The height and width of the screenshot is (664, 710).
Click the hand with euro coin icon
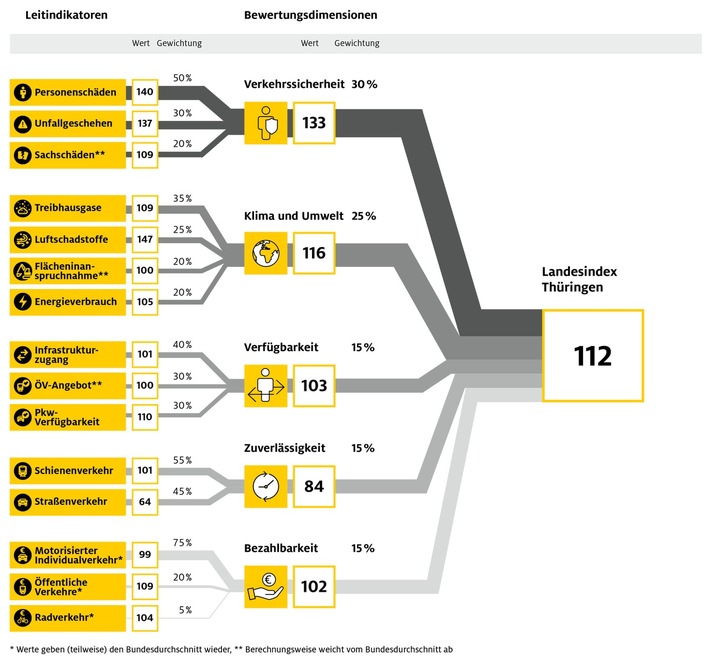[266, 587]
